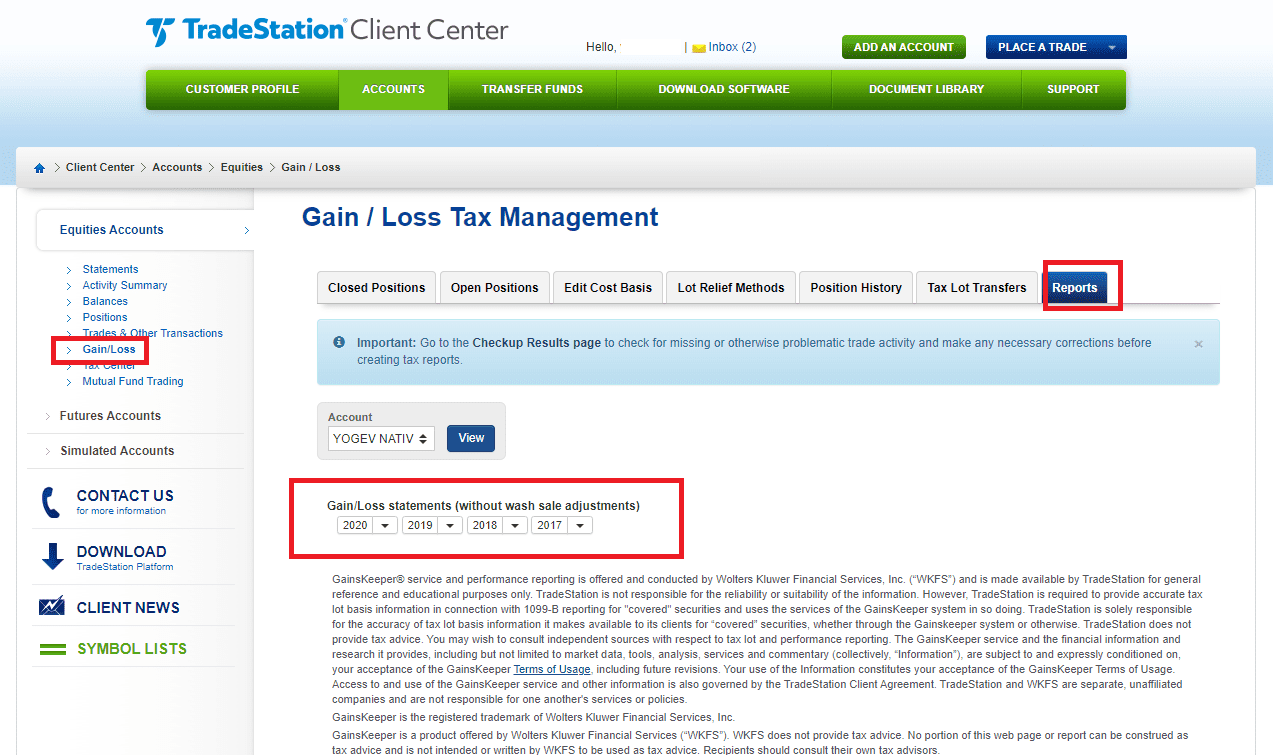Dismiss the Important notice with X
Image resolution: width=1273 pixels, height=755 pixels.
point(1198,344)
